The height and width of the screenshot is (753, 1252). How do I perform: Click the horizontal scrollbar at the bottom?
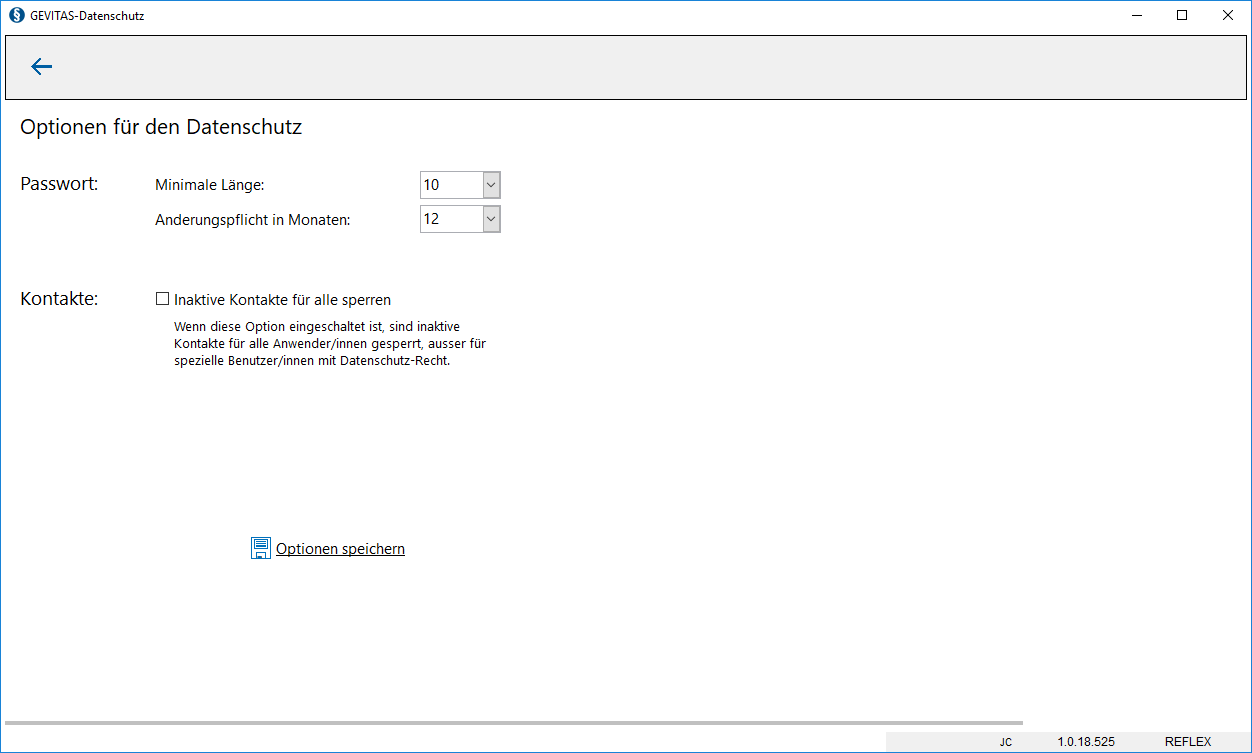coord(513,722)
